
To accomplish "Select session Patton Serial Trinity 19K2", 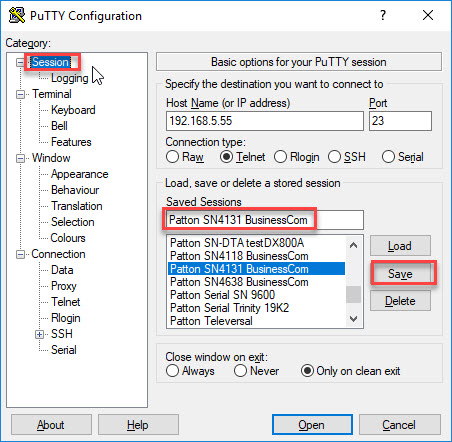I will click(x=256, y=308).
